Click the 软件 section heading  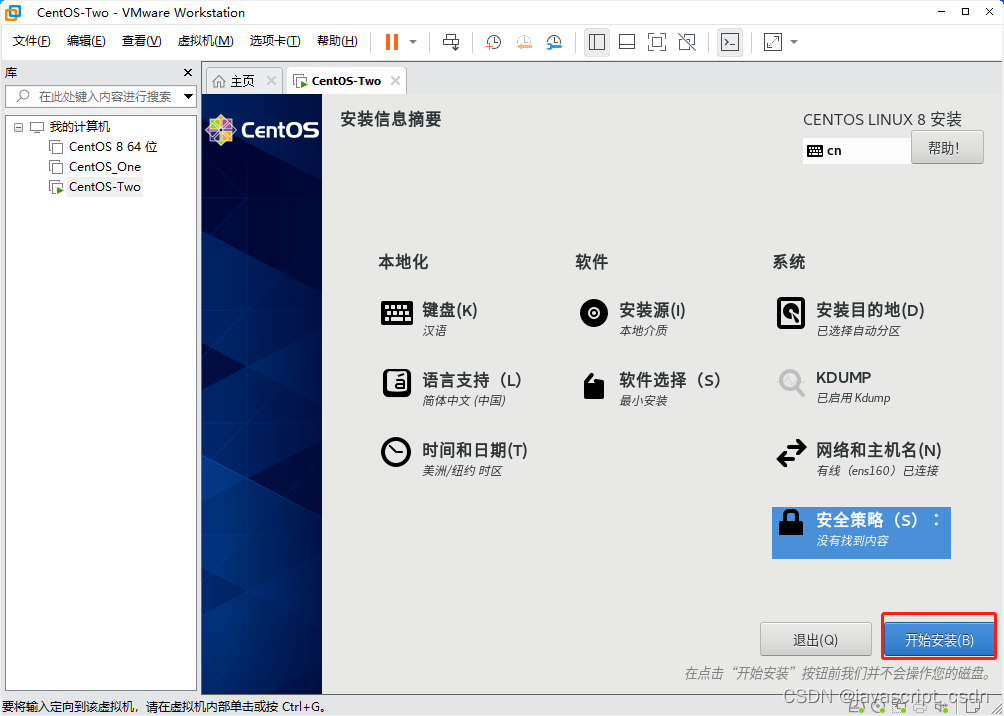click(x=592, y=262)
